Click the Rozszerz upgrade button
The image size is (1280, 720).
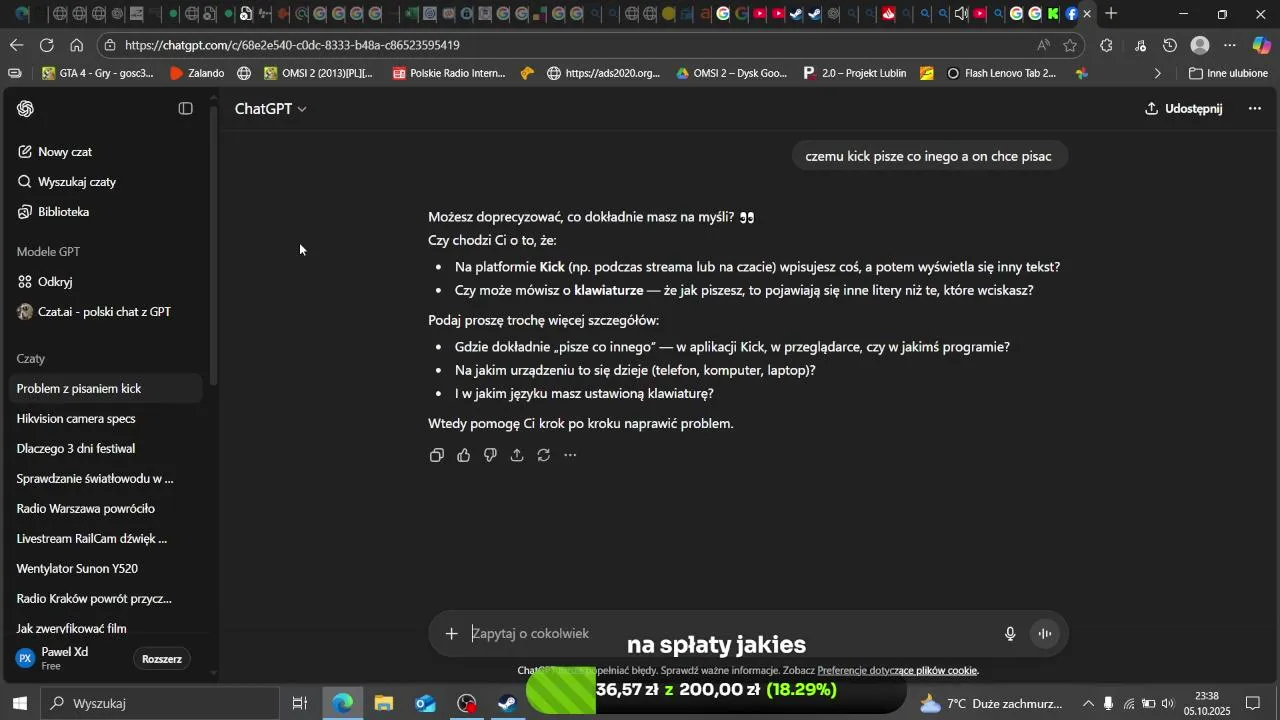tap(162, 659)
